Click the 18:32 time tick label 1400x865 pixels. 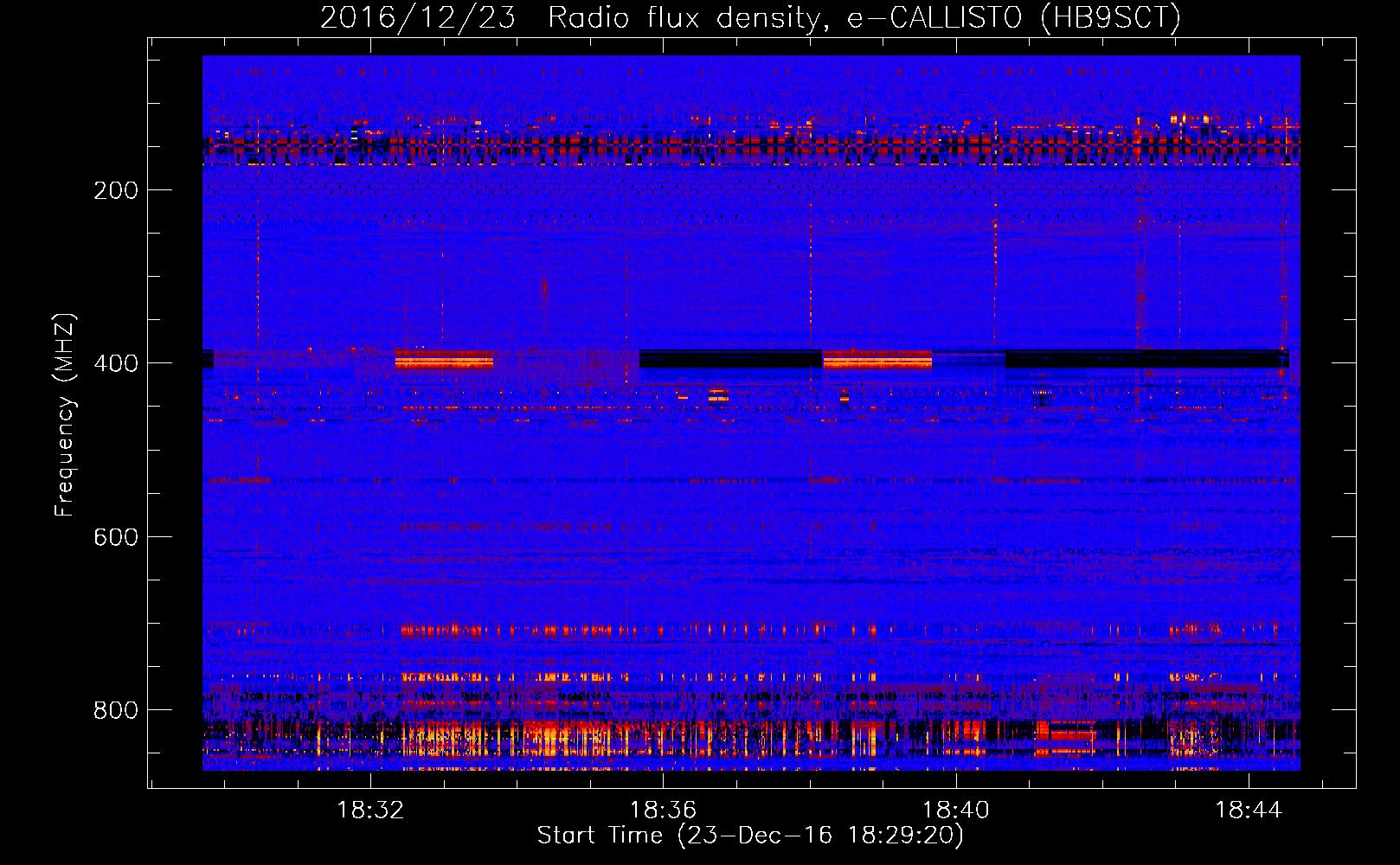pyautogui.click(x=370, y=811)
